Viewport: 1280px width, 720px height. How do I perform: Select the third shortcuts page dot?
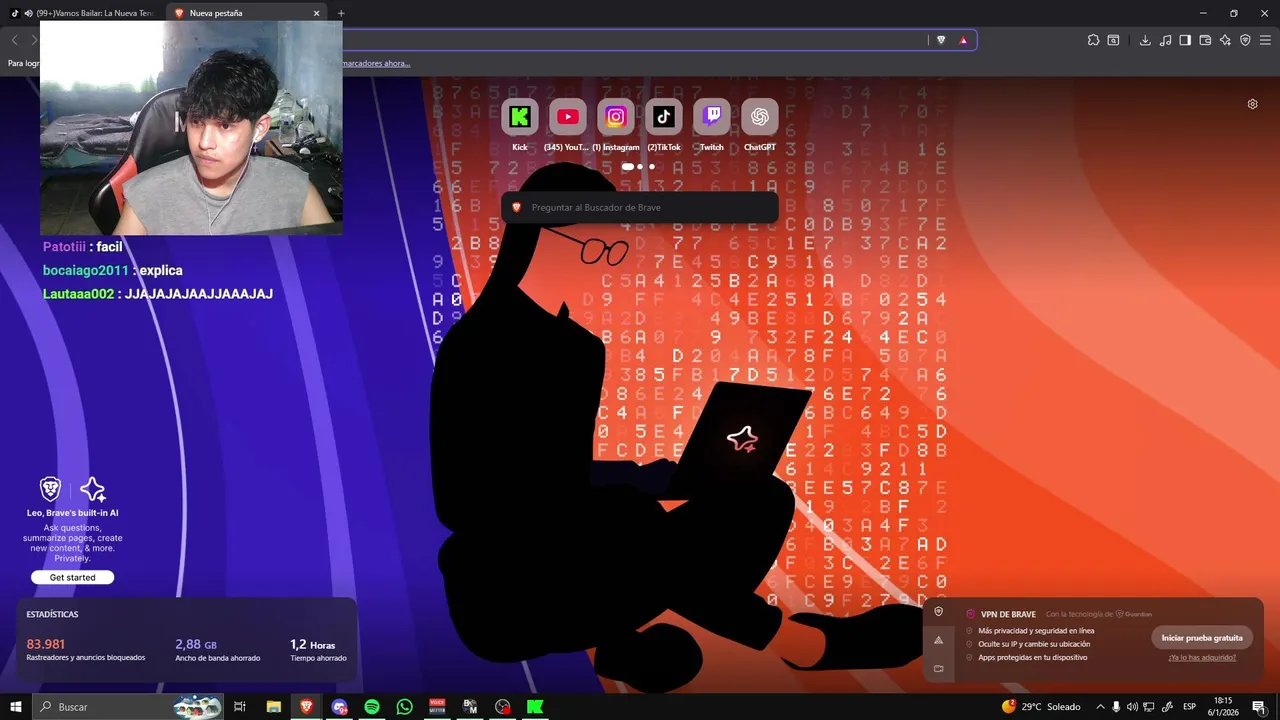click(x=652, y=167)
